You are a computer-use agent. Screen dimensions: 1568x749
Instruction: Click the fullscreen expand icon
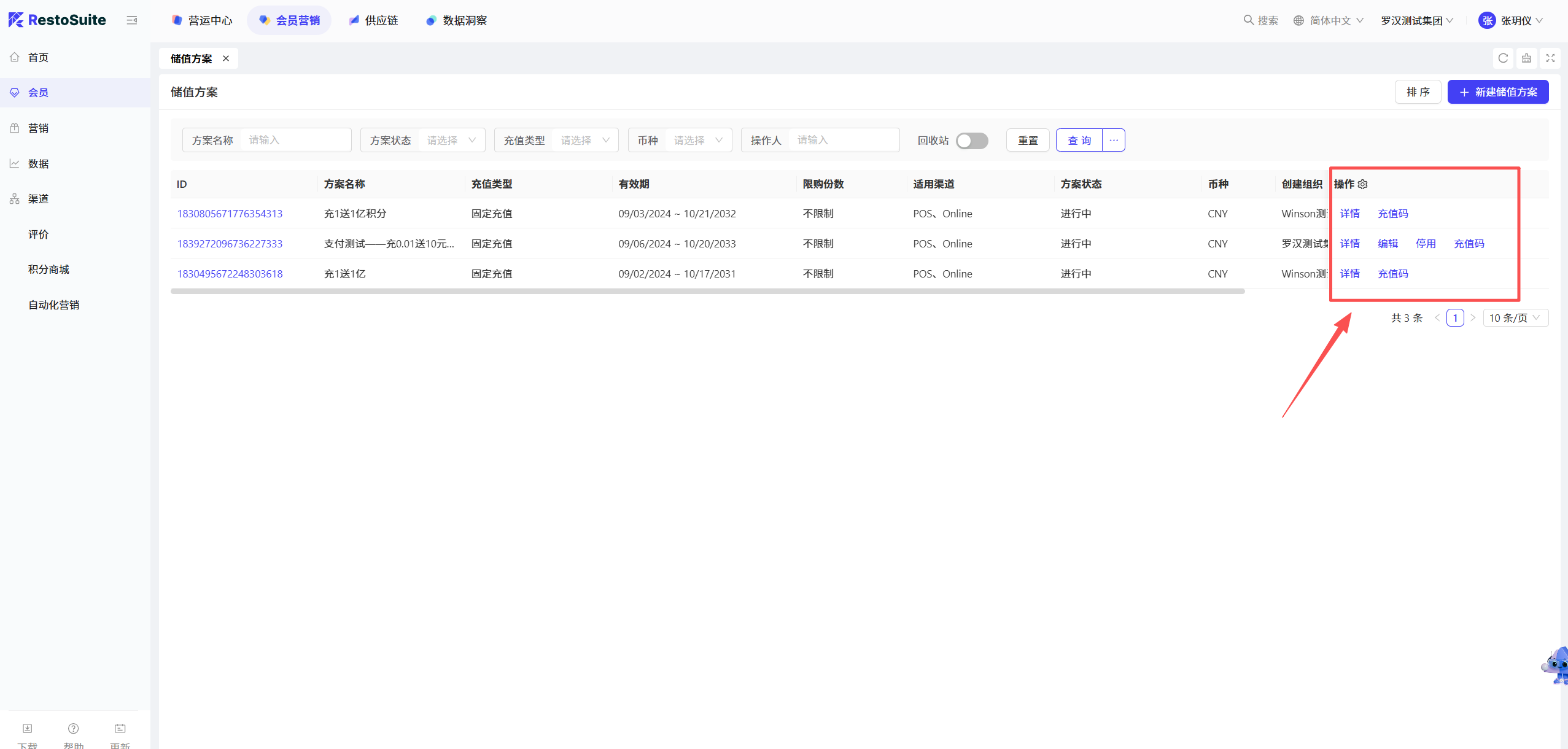point(1550,58)
